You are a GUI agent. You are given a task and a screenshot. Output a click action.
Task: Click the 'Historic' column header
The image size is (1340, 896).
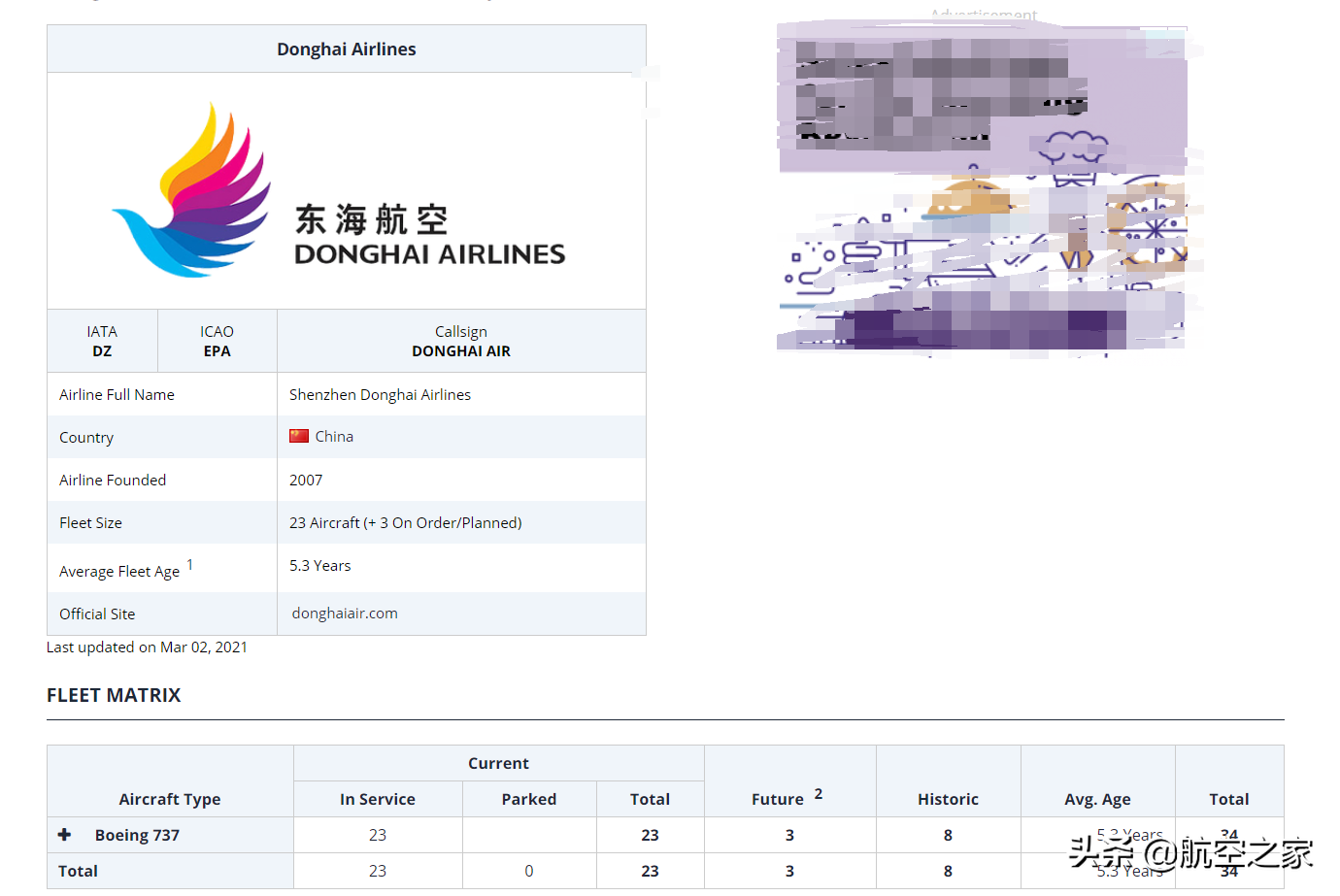coord(948,799)
